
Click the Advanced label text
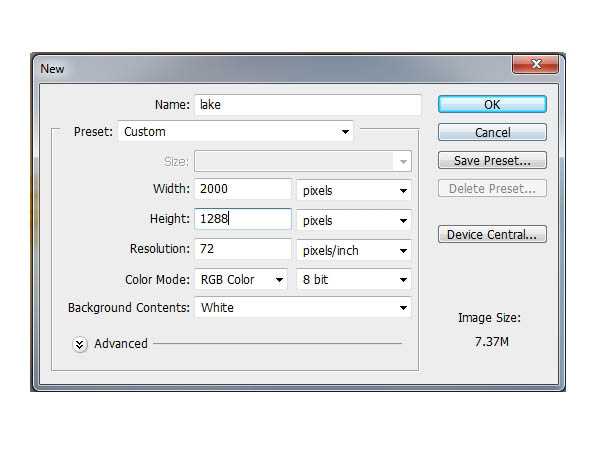pos(121,344)
